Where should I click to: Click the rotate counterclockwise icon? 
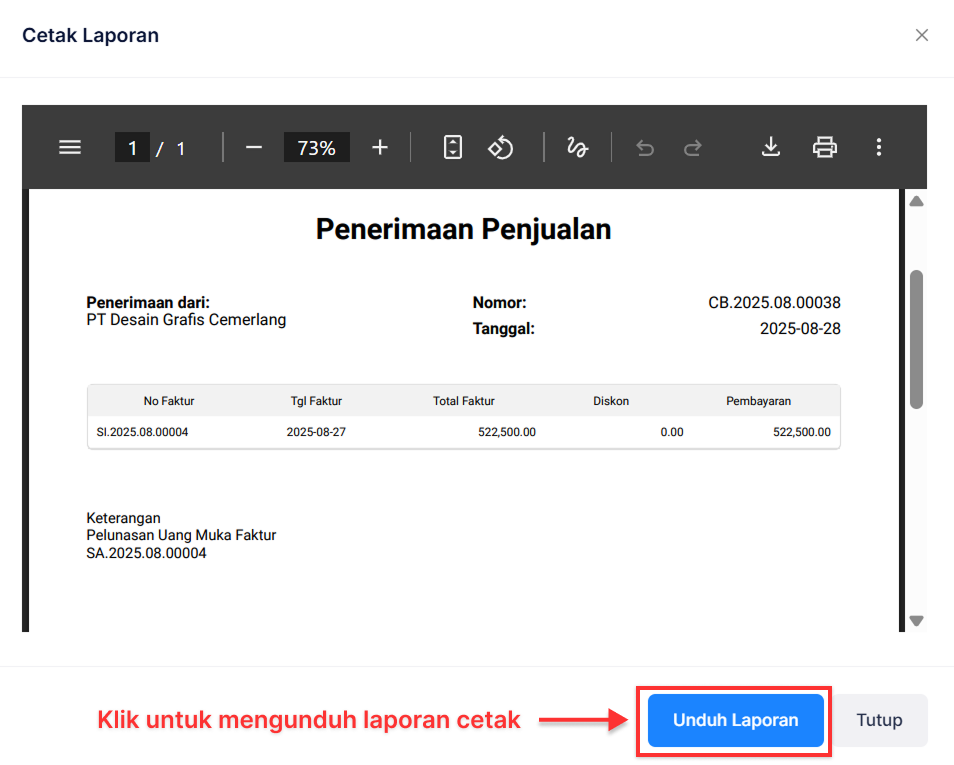click(x=500, y=147)
